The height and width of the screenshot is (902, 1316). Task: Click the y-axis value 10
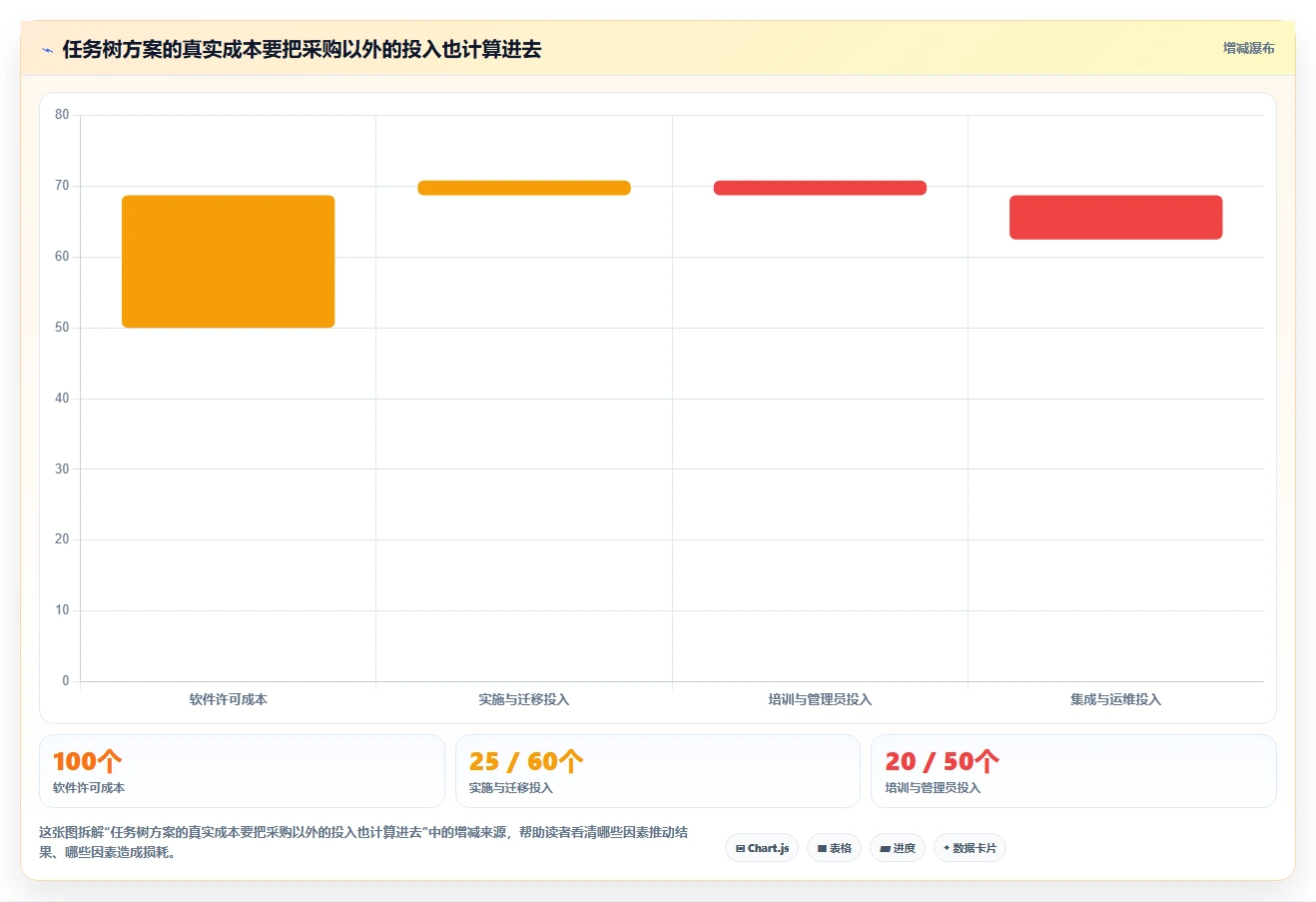62,610
